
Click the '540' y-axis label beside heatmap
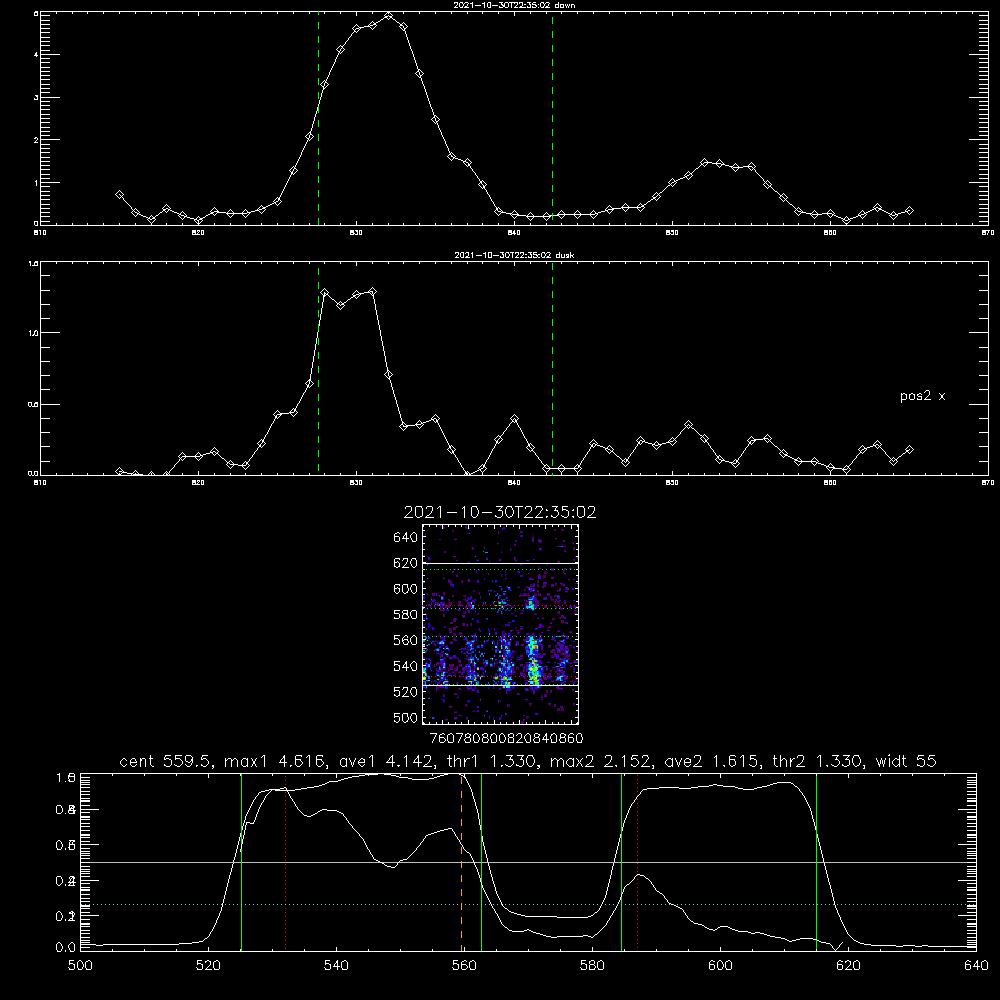(406, 666)
